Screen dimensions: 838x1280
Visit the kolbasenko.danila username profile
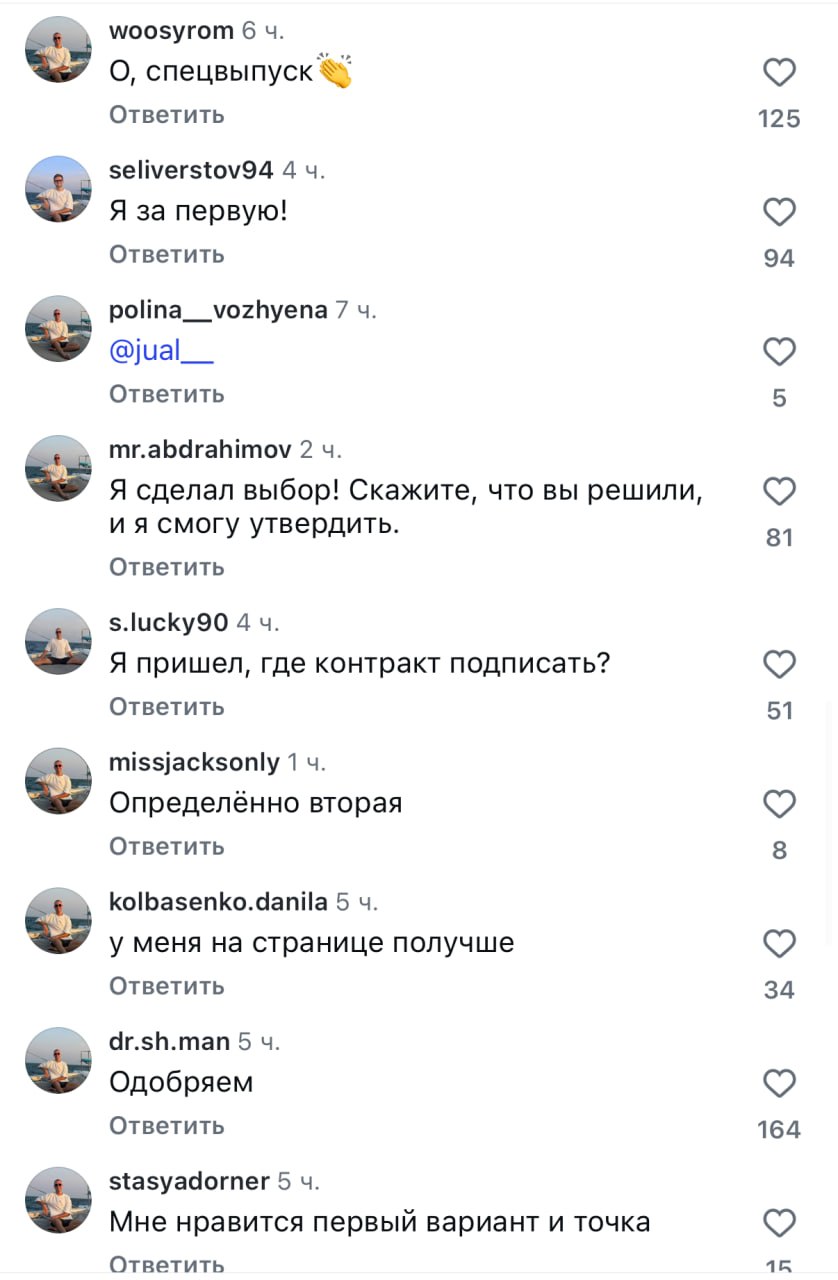pyautogui.click(x=218, y=902)
